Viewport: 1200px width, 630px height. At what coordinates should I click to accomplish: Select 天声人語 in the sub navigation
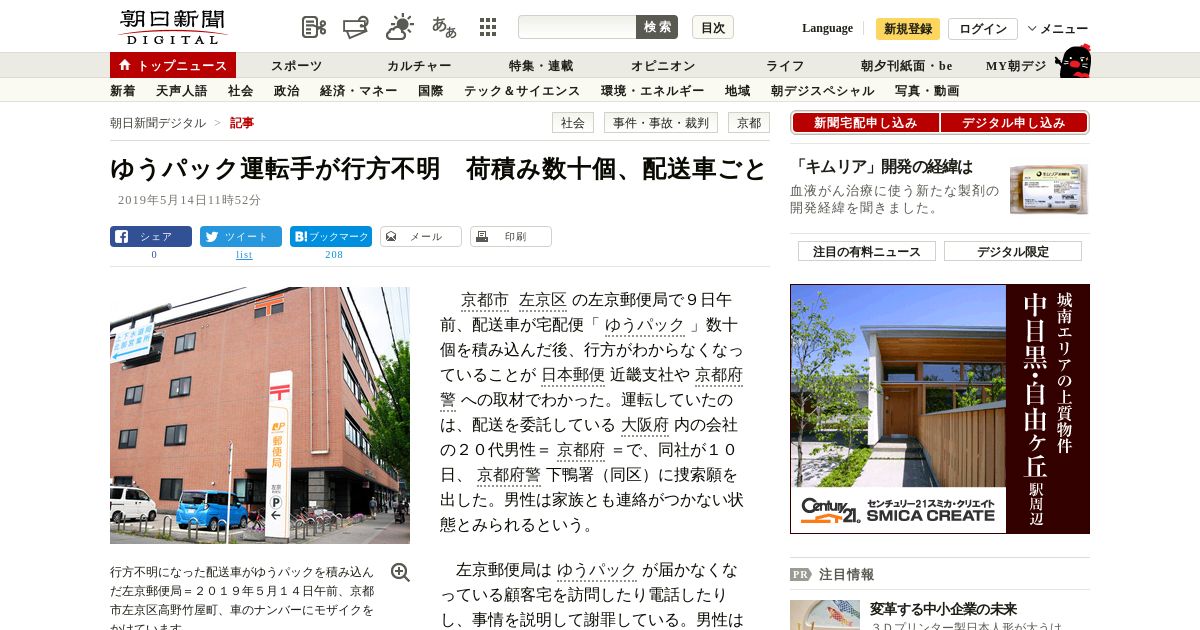click(x=181, y=91)
